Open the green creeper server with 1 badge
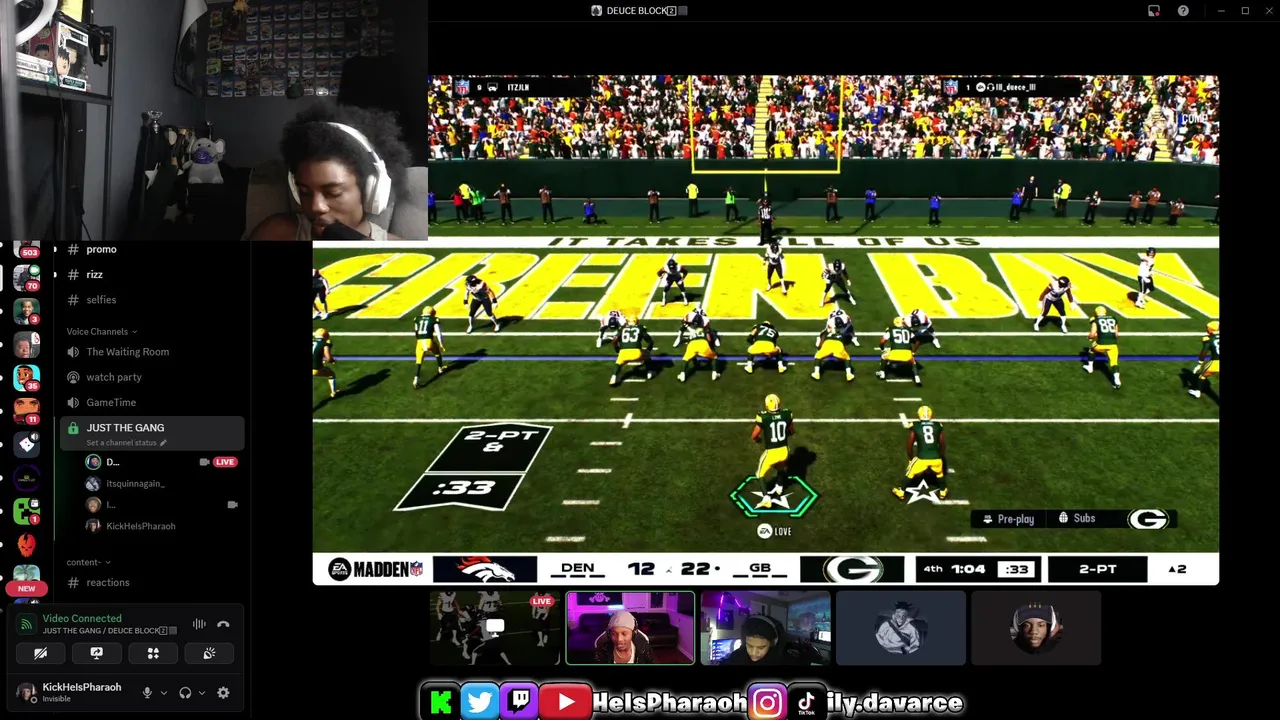This screenshot has width=1280, height=720. [x=27, y=511]
